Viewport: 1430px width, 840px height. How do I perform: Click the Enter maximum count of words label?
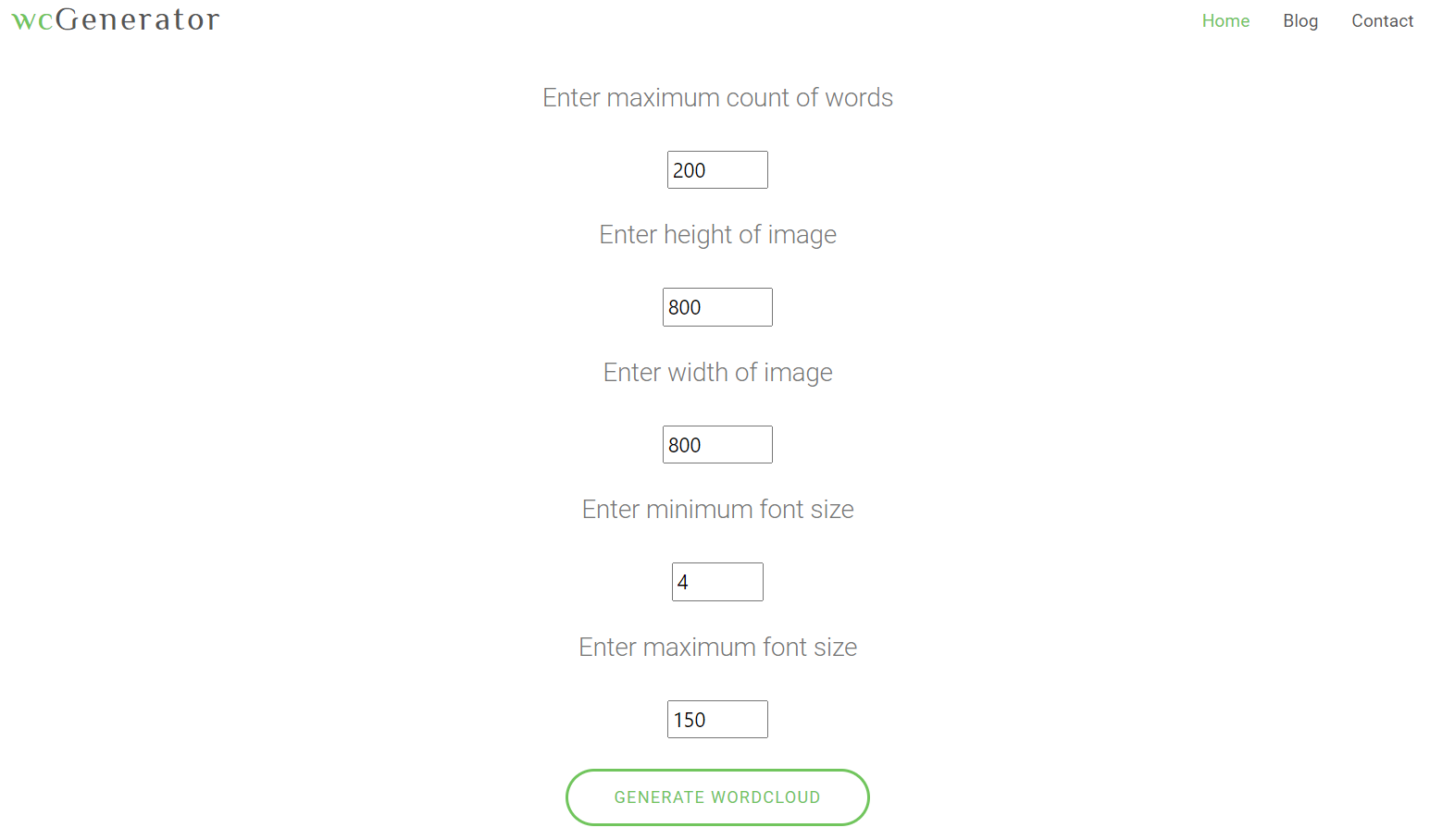[x=717, y=97]
